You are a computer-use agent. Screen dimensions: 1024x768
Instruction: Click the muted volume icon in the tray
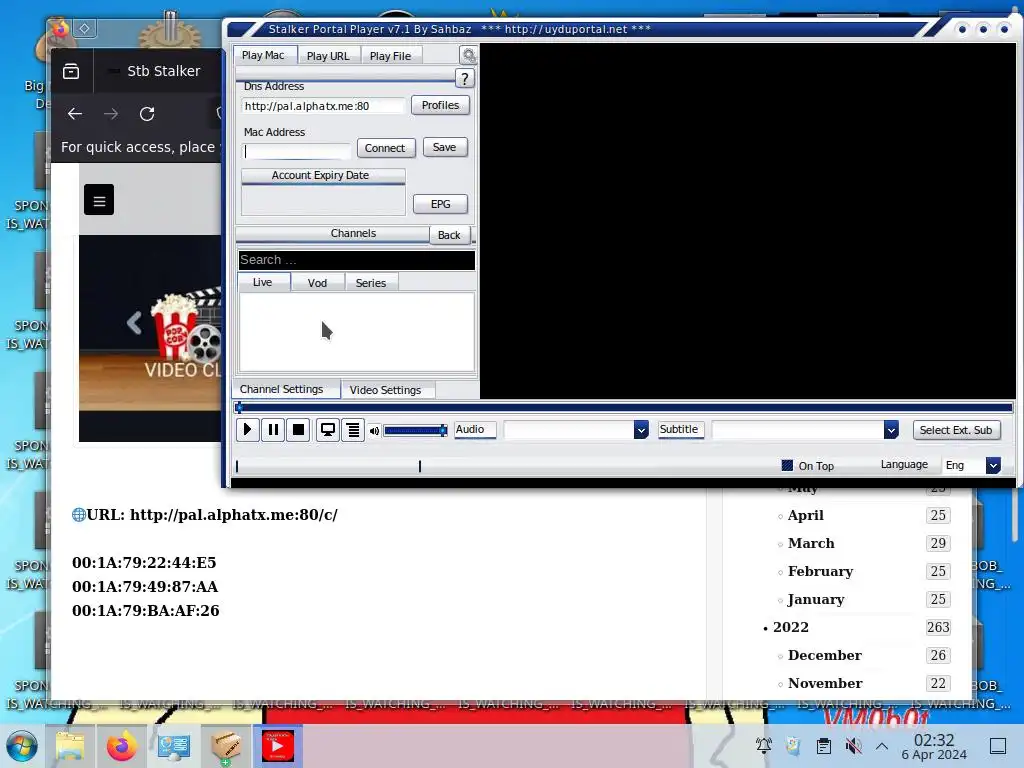click(x=853, y=745)
